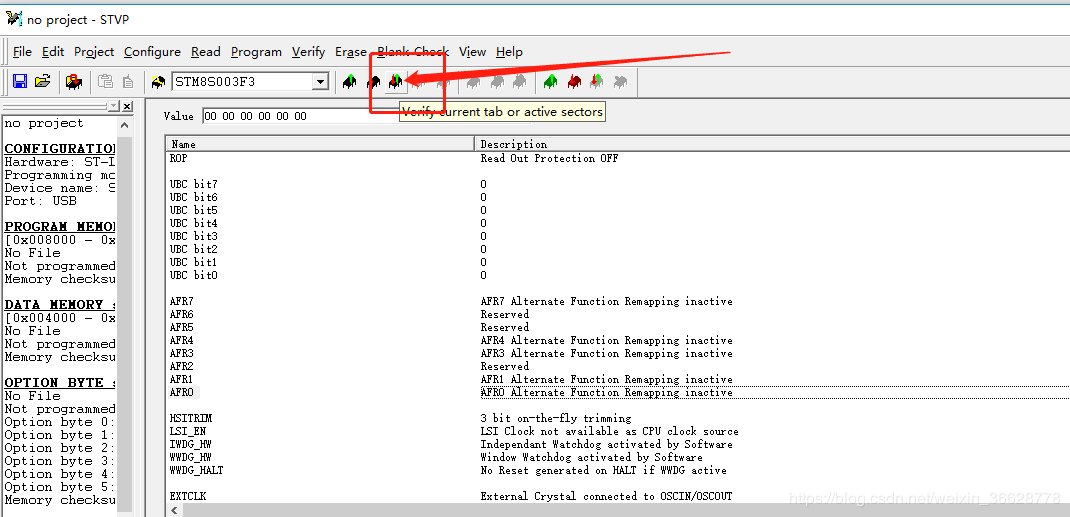
Task: Select the highlighted AFR0 row
Action: click(x=182, y=392)
